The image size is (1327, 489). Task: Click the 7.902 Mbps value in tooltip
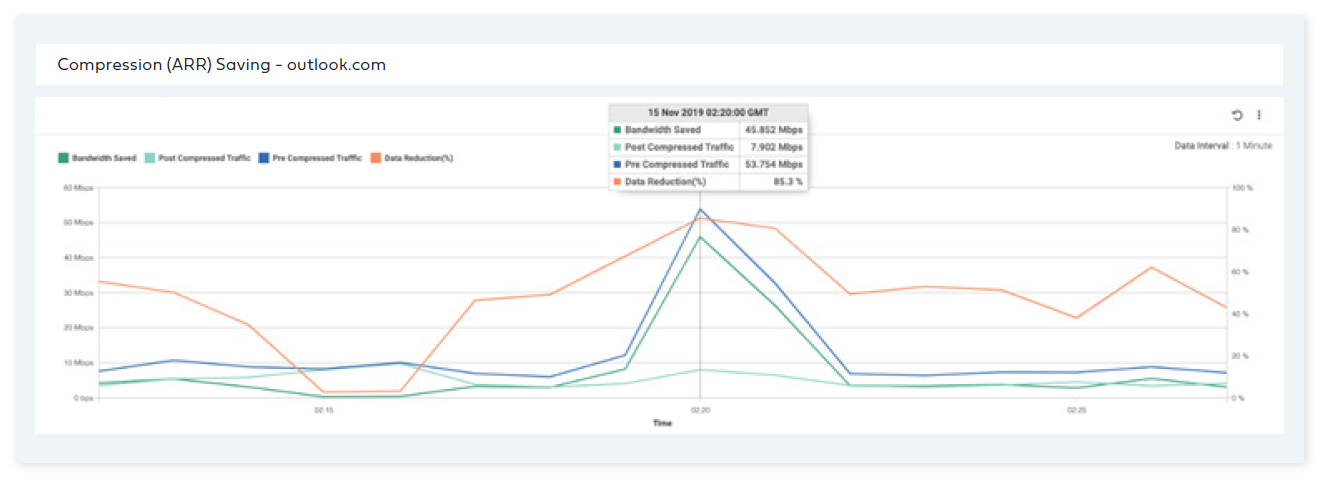[x=777, y=147]
